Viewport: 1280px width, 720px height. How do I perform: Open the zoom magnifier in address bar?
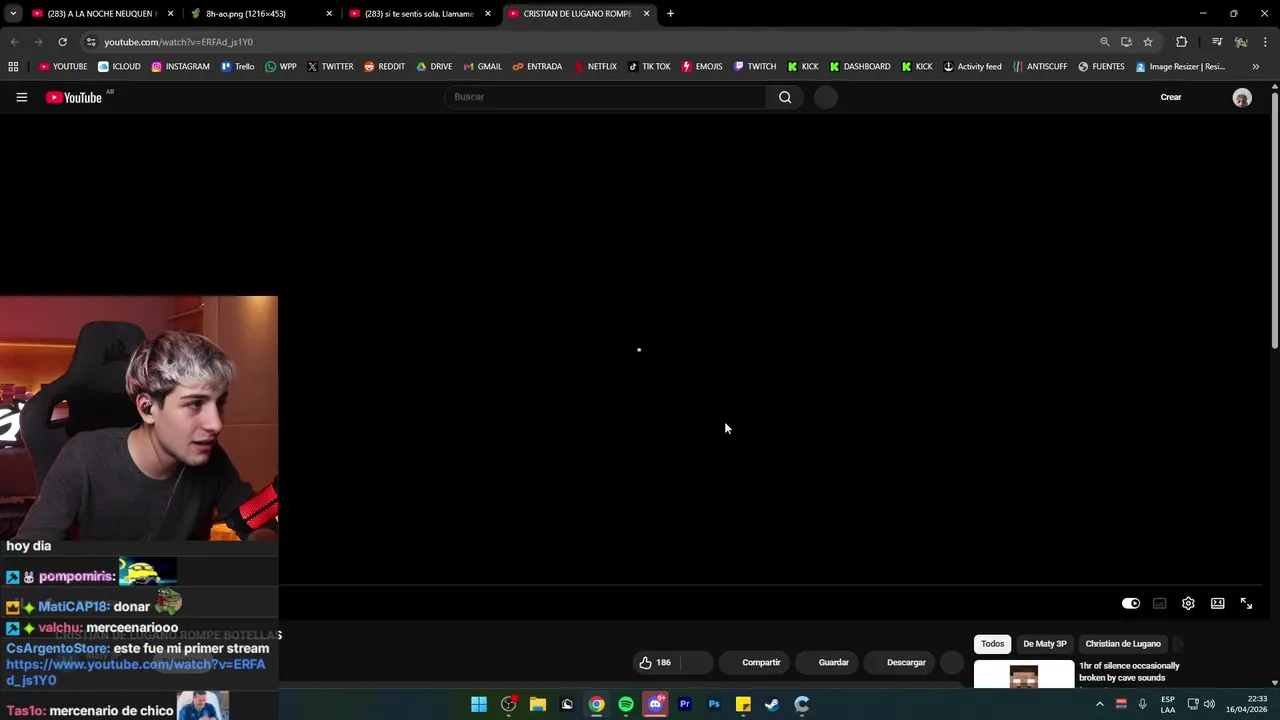pos(1104,42)
